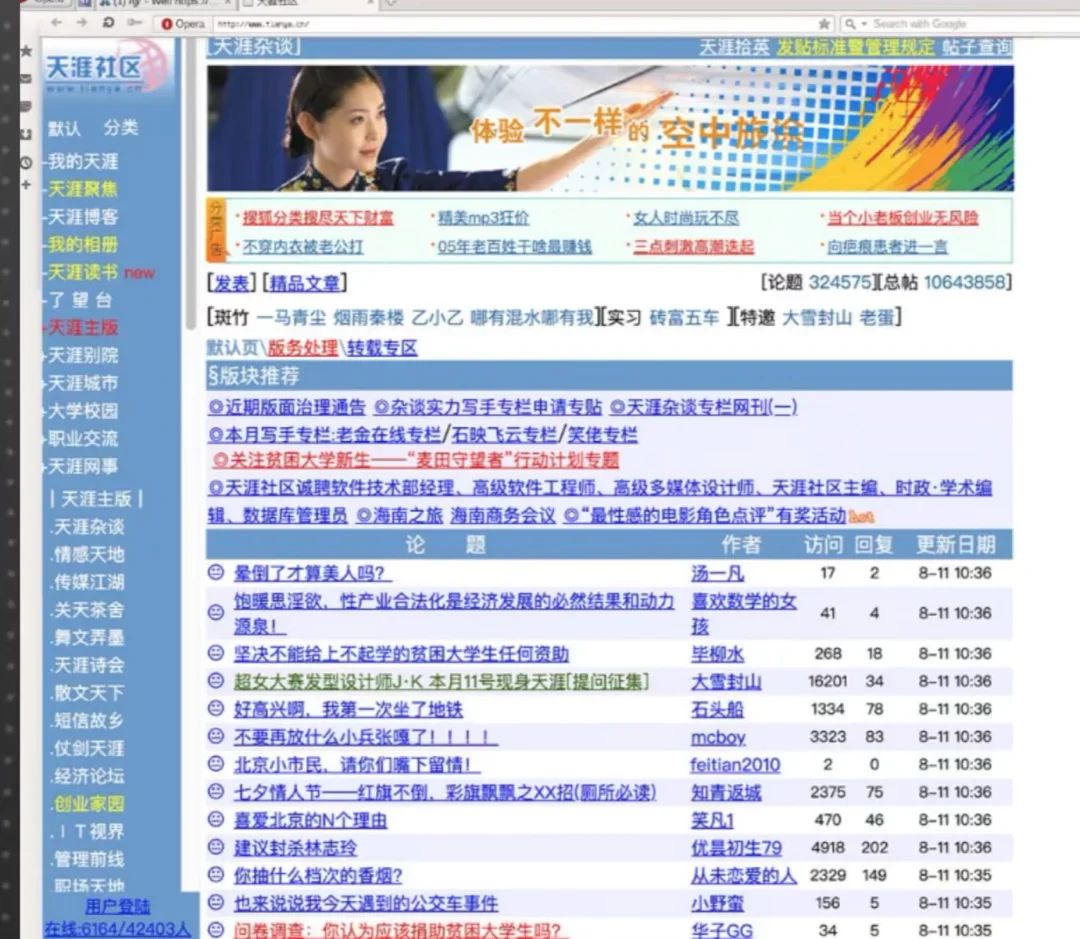The image size is (1080, 939).
Task: Click the 天涯社区 logo image
Action: (x=107, y=68)
